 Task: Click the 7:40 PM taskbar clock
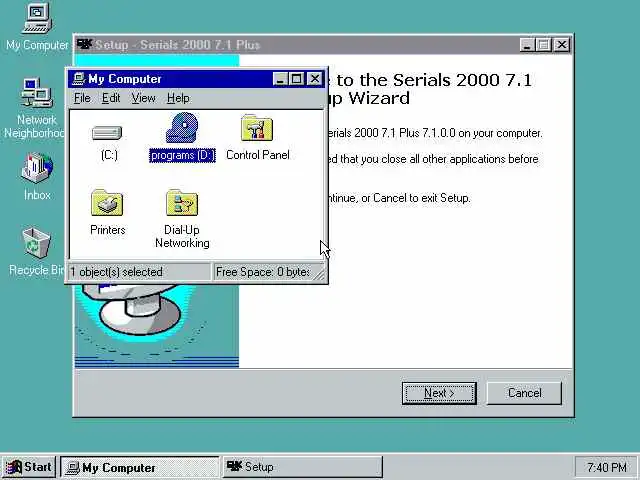(606, 467)
